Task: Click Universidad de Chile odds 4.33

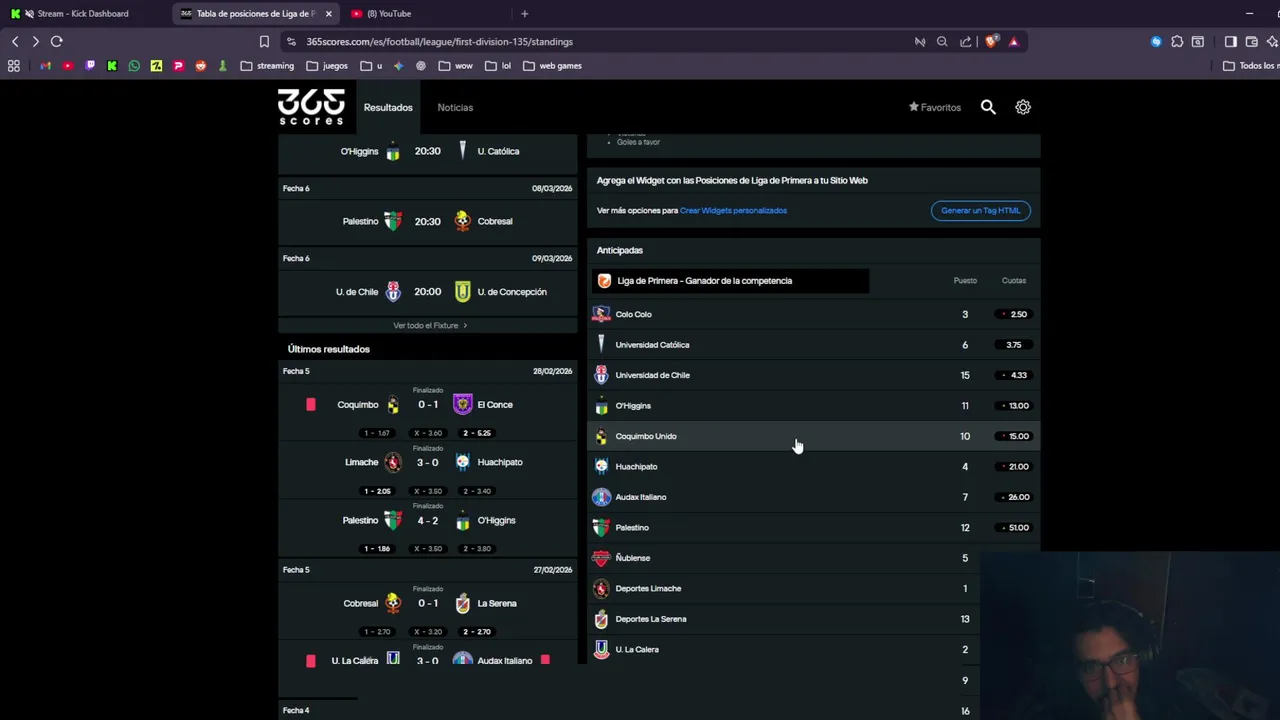Action: click(1013, 375)
